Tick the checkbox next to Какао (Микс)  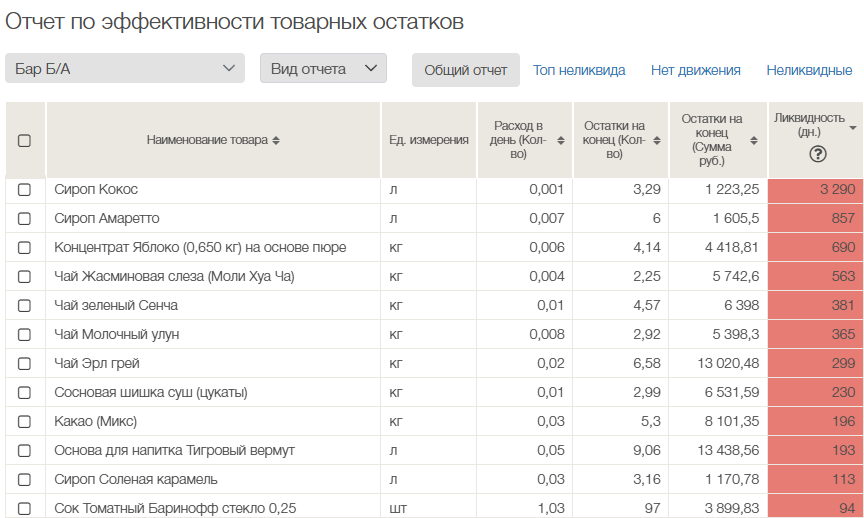[x=25, y=421]
